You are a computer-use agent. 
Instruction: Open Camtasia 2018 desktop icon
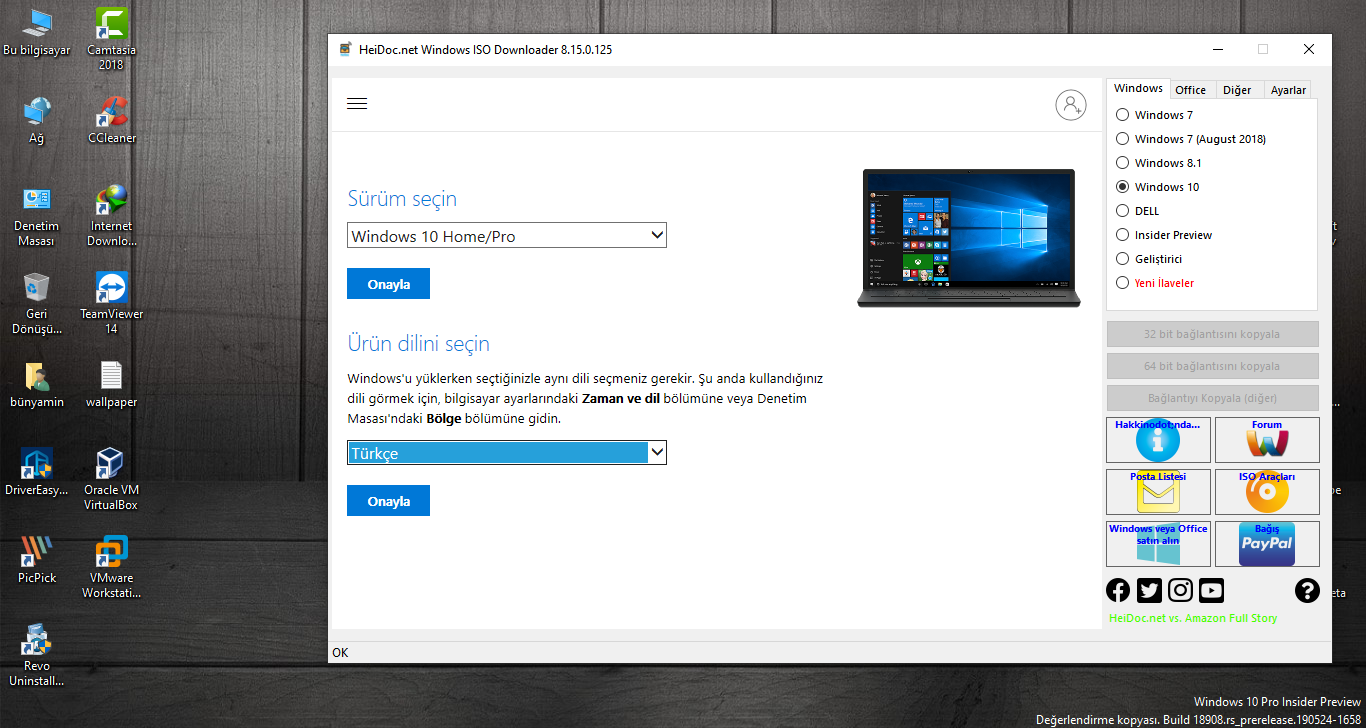point(111,39)
